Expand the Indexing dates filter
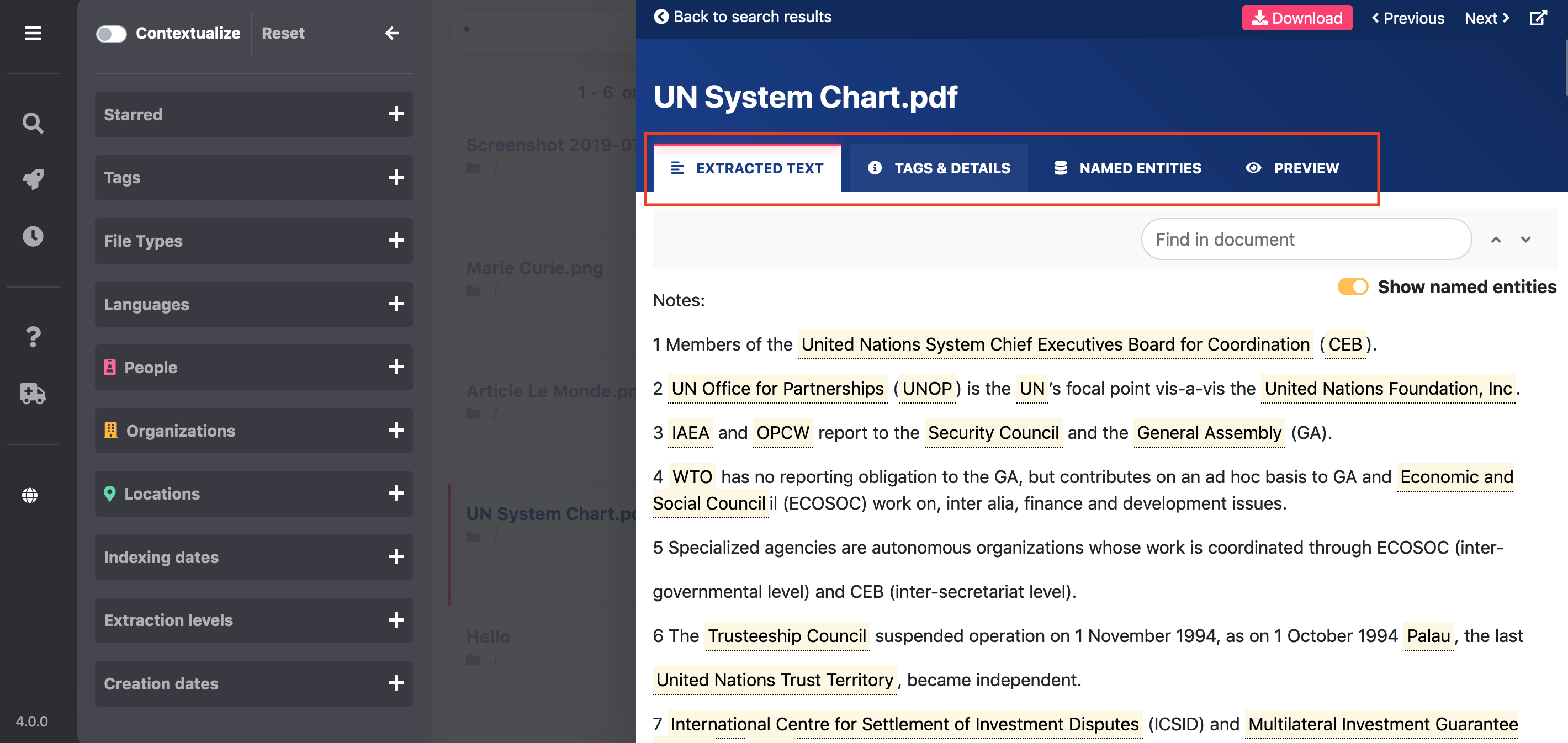The width and height of the screenshot is (1568, 743). (x=396, y=557)
